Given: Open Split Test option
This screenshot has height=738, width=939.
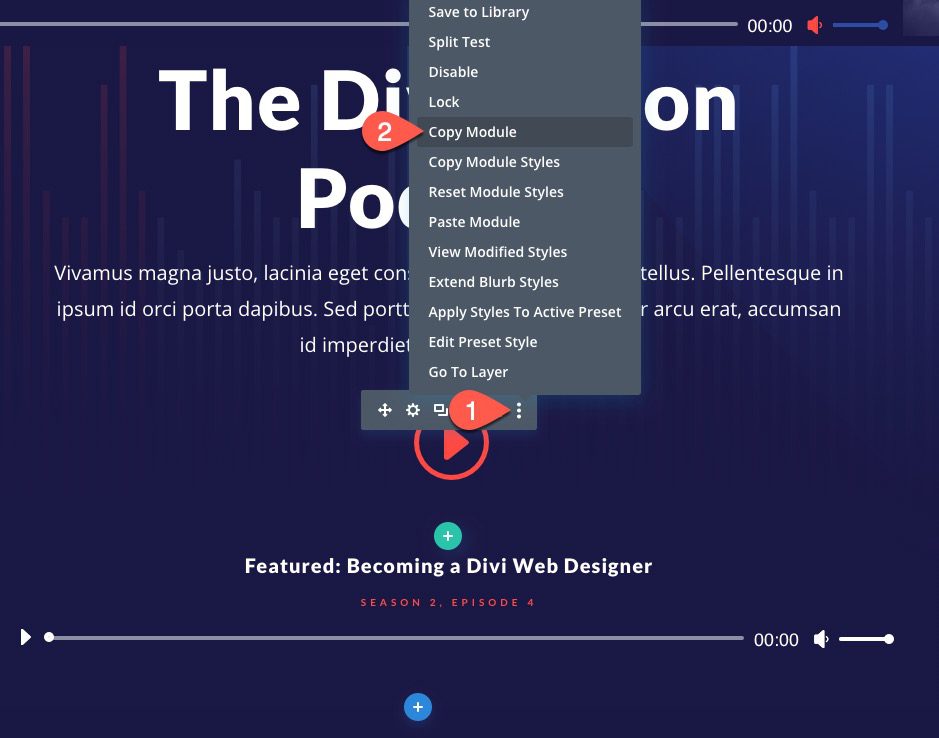Looking at the screenshot, I should tap(458, 42).
